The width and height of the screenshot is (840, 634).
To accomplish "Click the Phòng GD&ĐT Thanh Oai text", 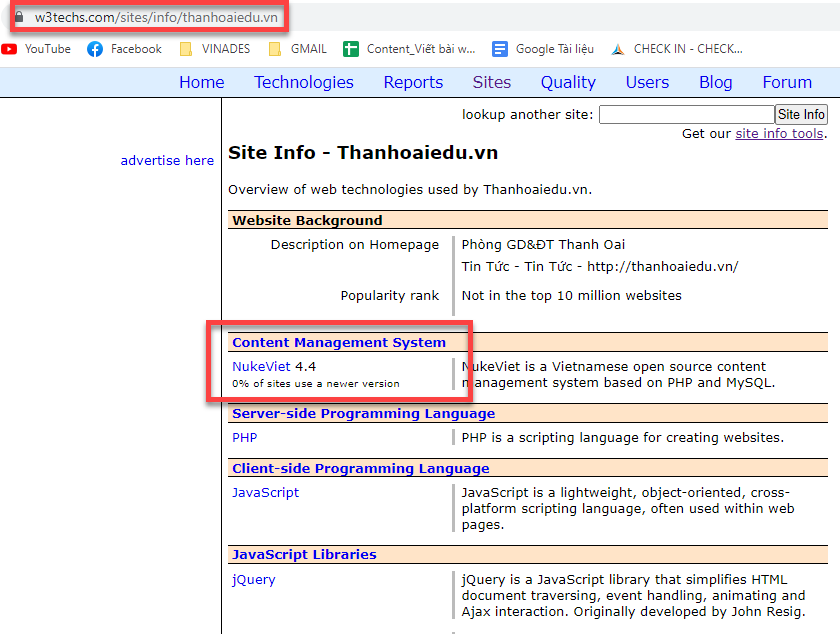I will pyautogui.click(x=543, y=244).
